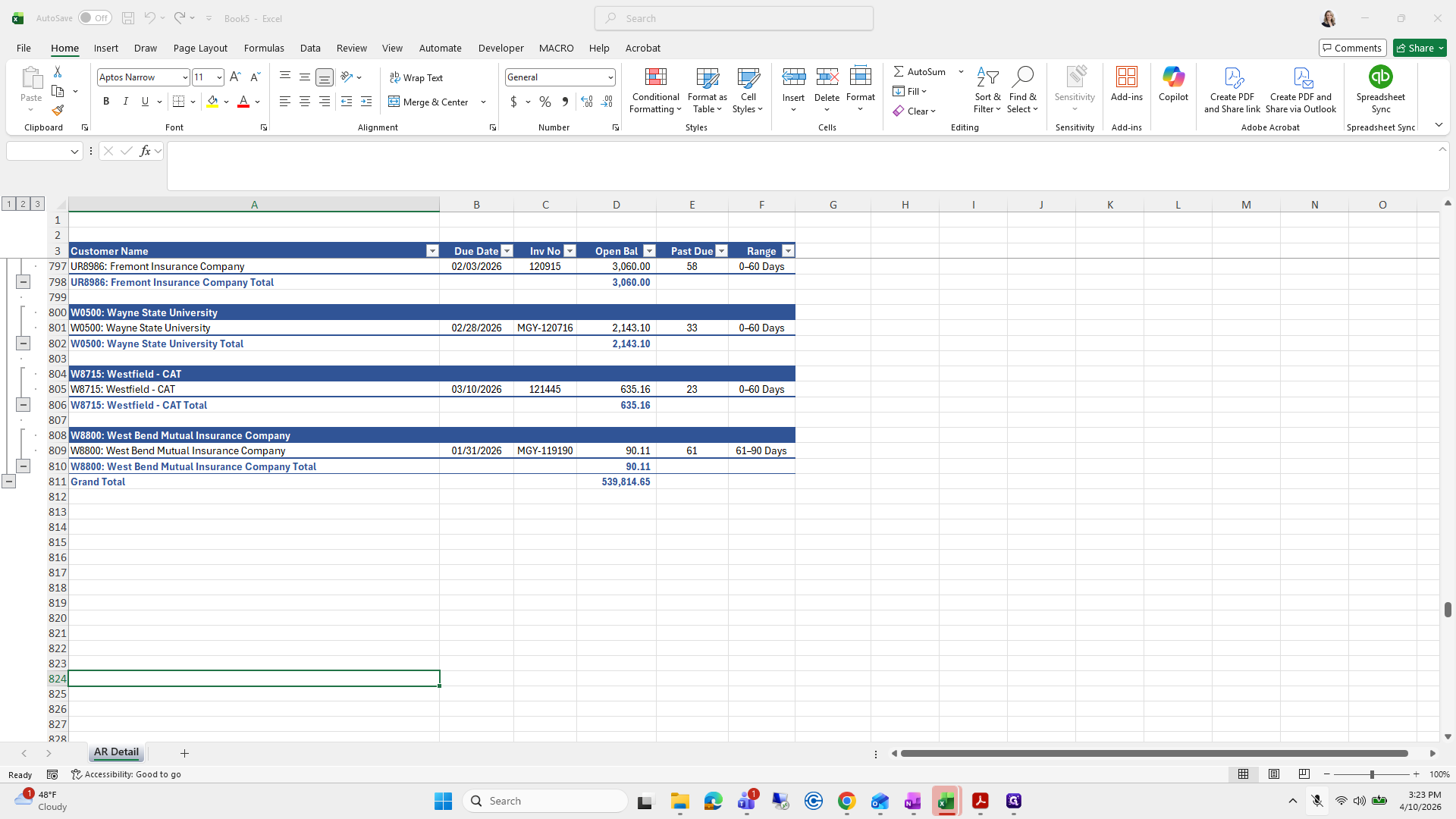Open Conditional Formatting menu
Screen dimensions: 1456x819
pyautogui.click(x=655, y=90)
